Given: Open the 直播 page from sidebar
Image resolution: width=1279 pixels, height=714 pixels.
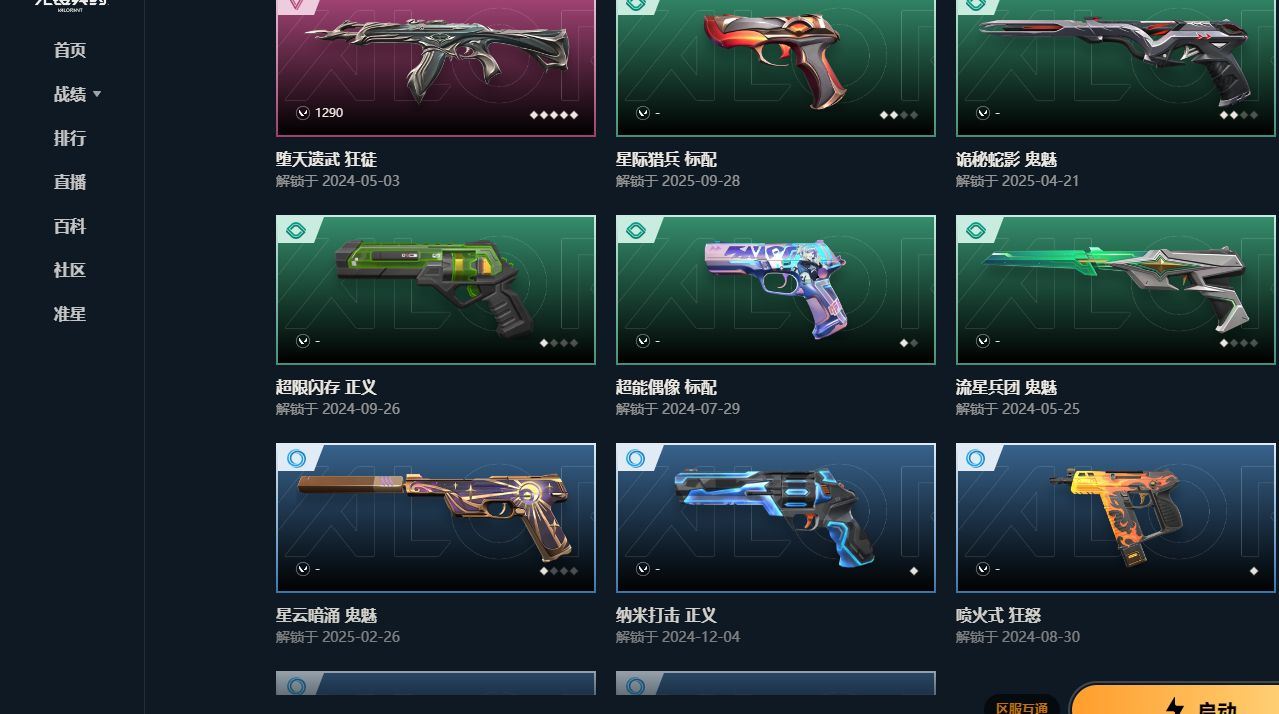Looking at the screenshot, I should tap(70, 182).
